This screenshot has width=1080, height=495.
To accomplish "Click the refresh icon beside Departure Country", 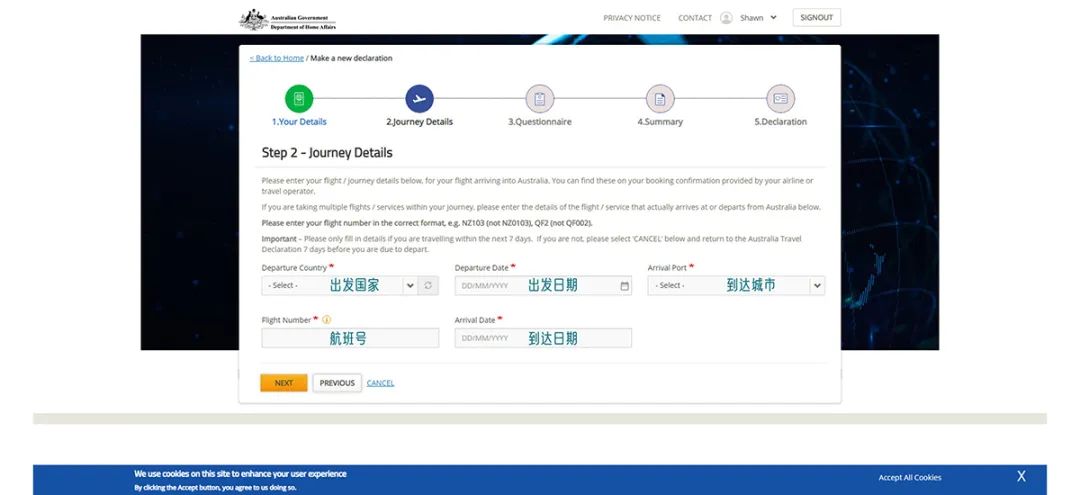I will coord(428,286).
